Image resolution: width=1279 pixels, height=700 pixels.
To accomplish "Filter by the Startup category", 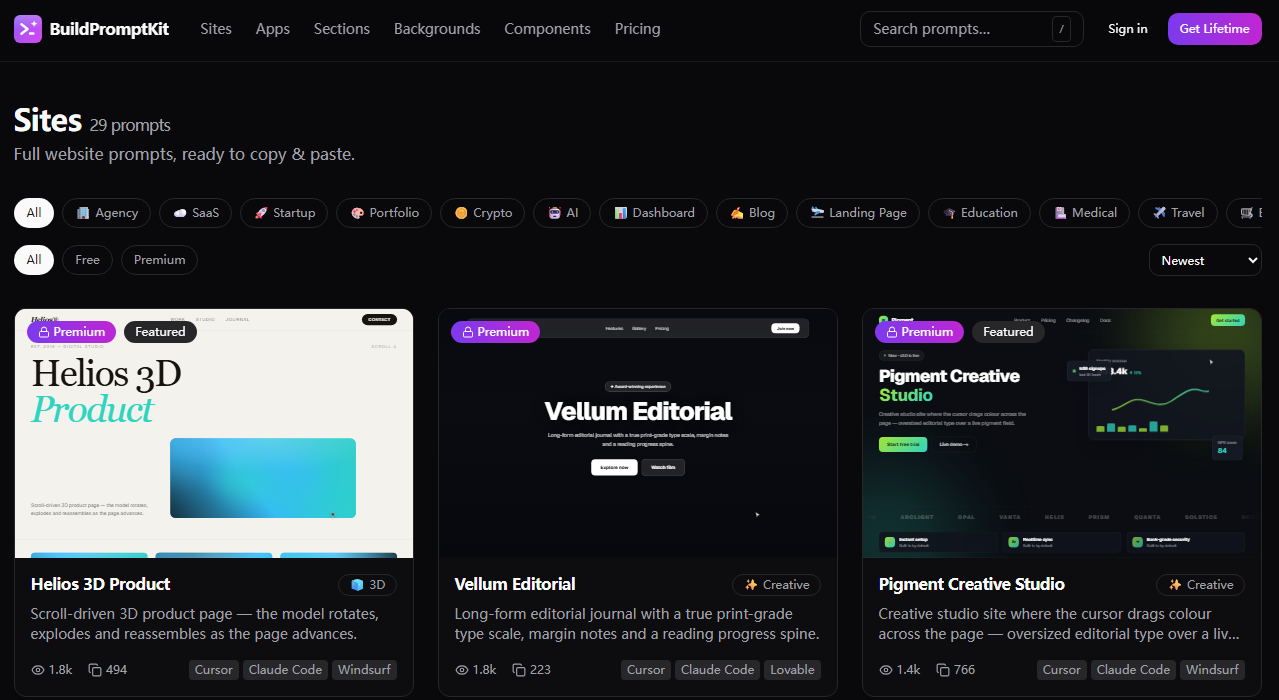I will (x=284, y=213).
